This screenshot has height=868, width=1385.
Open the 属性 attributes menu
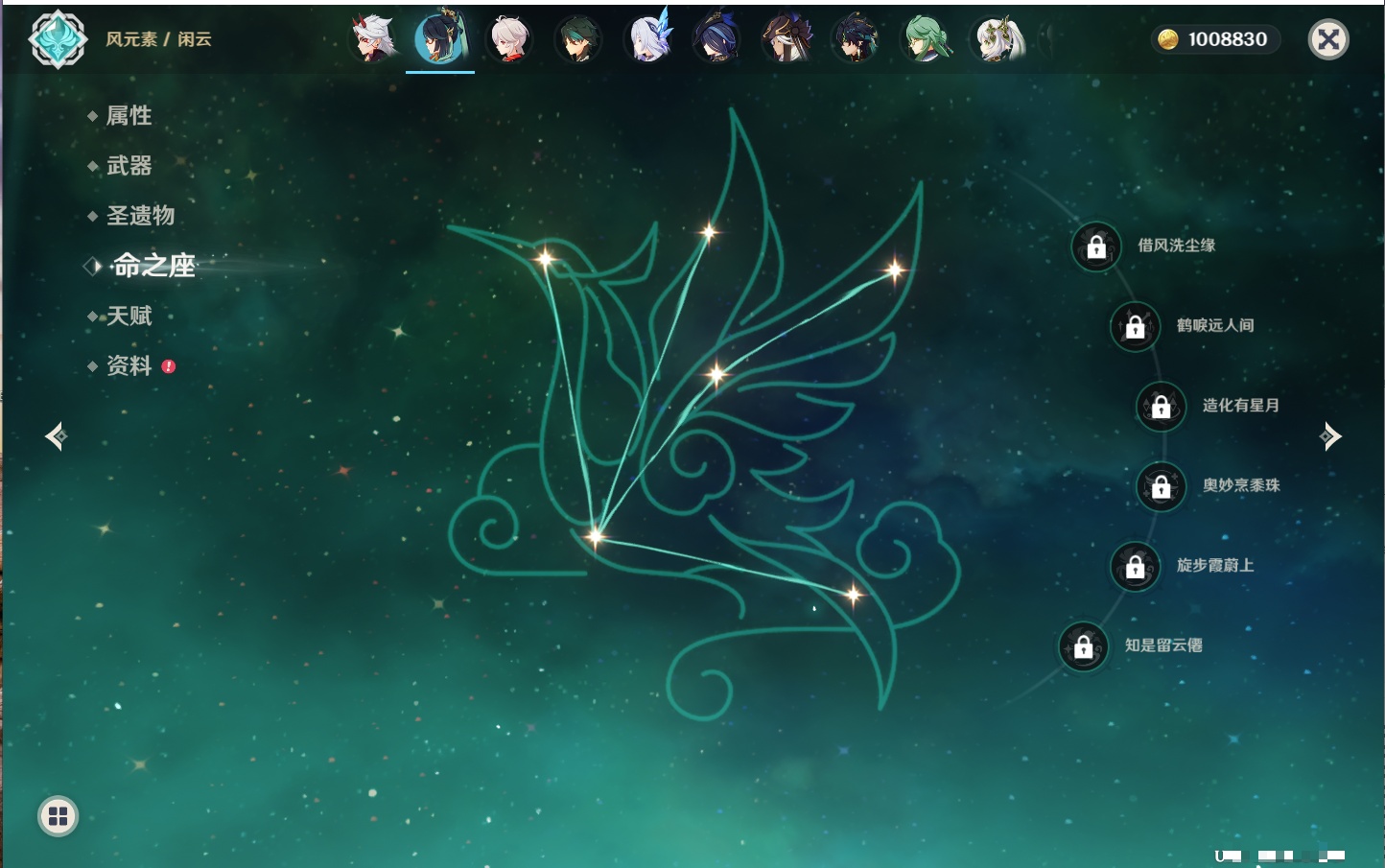tap(129, 116)
